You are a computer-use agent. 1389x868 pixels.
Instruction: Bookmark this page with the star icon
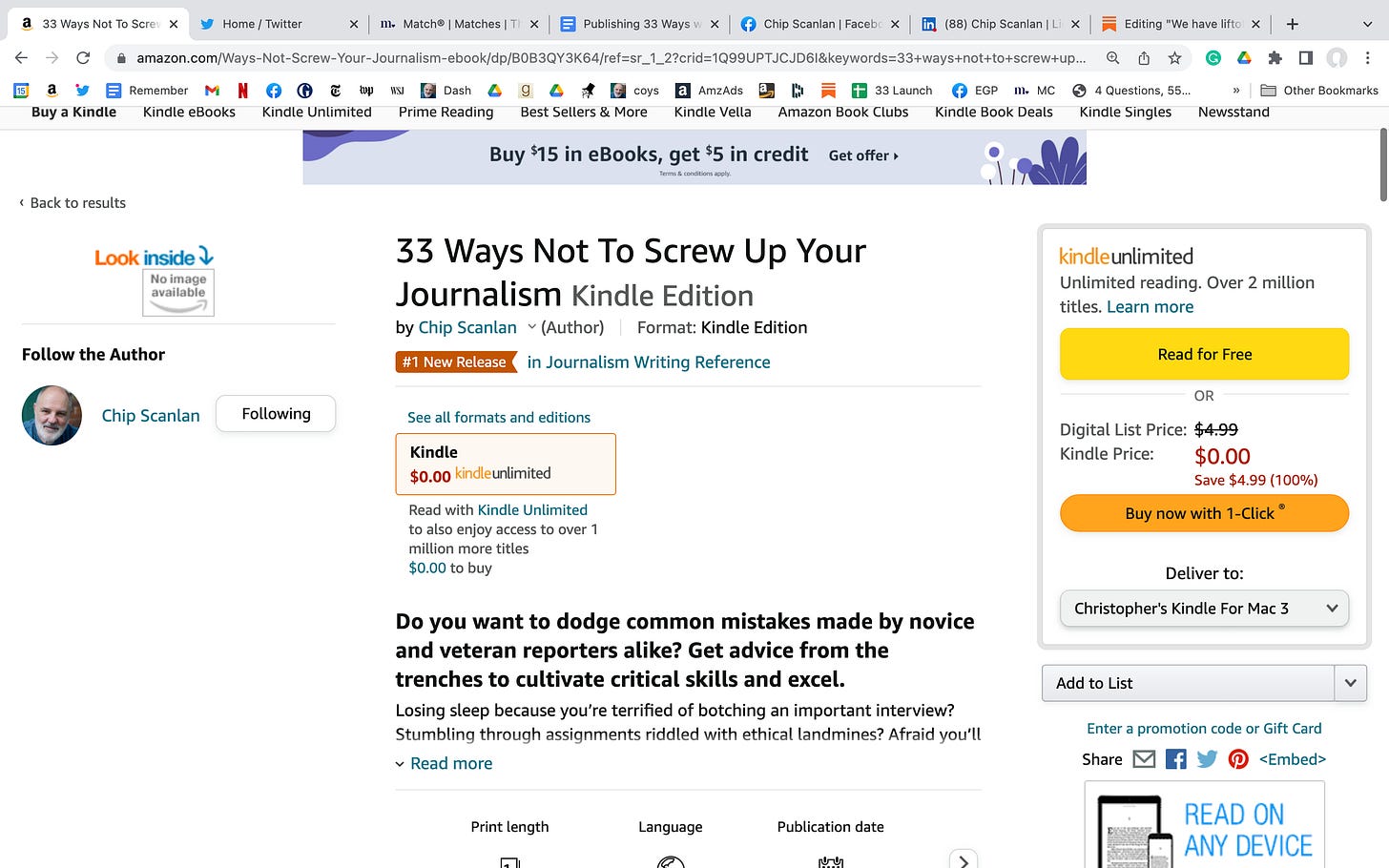pos(1174,58)
